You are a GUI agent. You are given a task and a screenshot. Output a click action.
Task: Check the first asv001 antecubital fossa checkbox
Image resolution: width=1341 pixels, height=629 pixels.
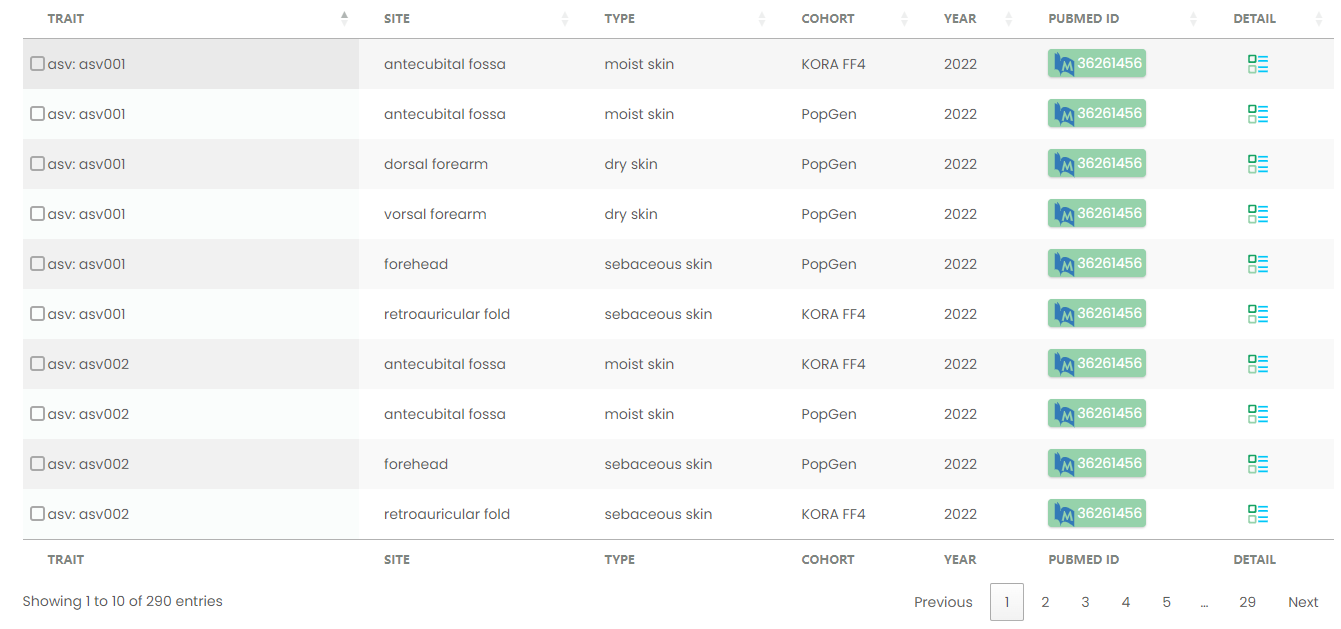point(37,64)
